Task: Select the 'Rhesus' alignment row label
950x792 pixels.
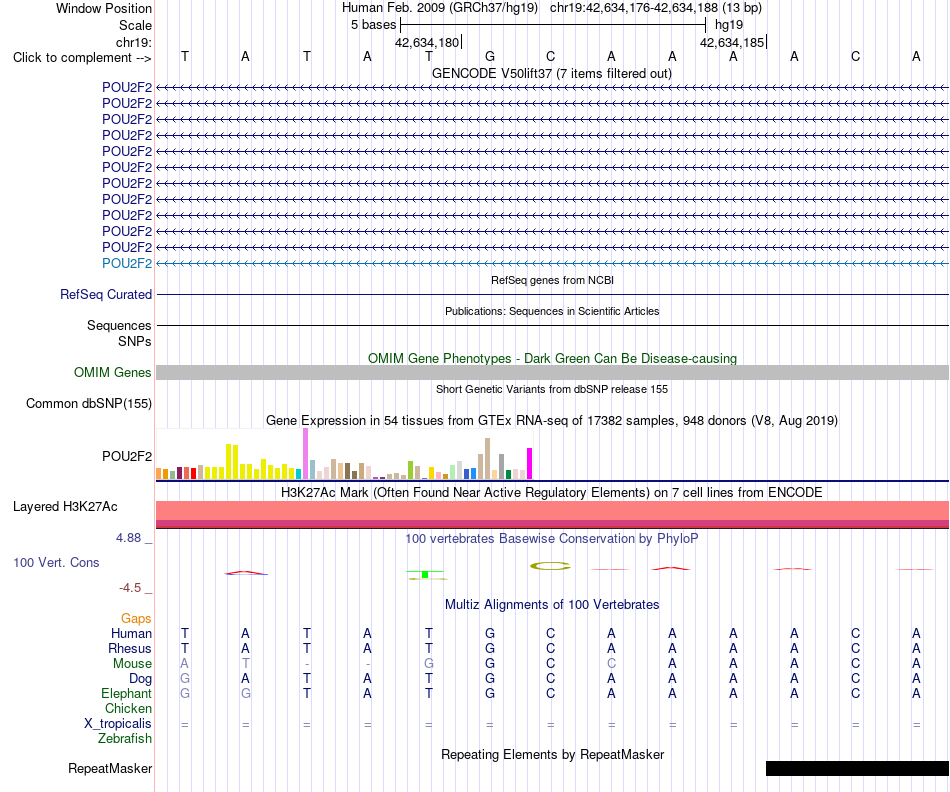Action: click(x=130, y=648)
